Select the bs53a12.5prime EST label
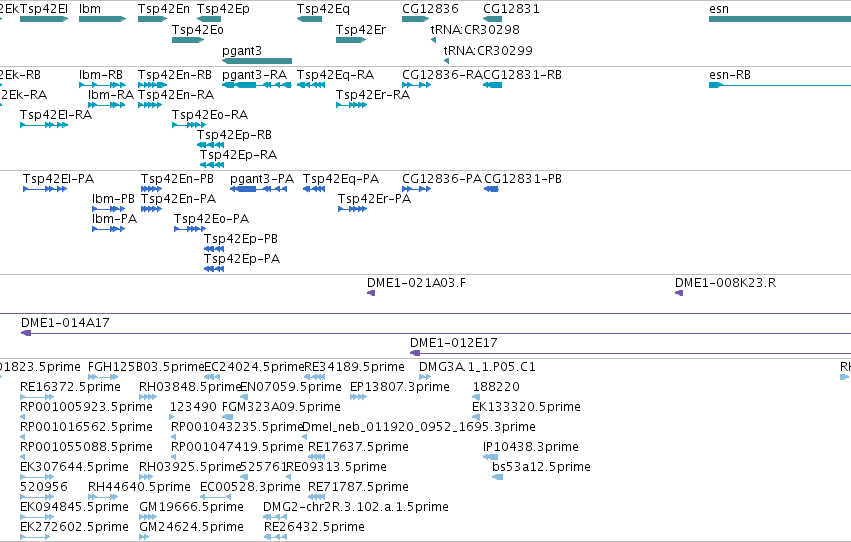 (541, 467)
